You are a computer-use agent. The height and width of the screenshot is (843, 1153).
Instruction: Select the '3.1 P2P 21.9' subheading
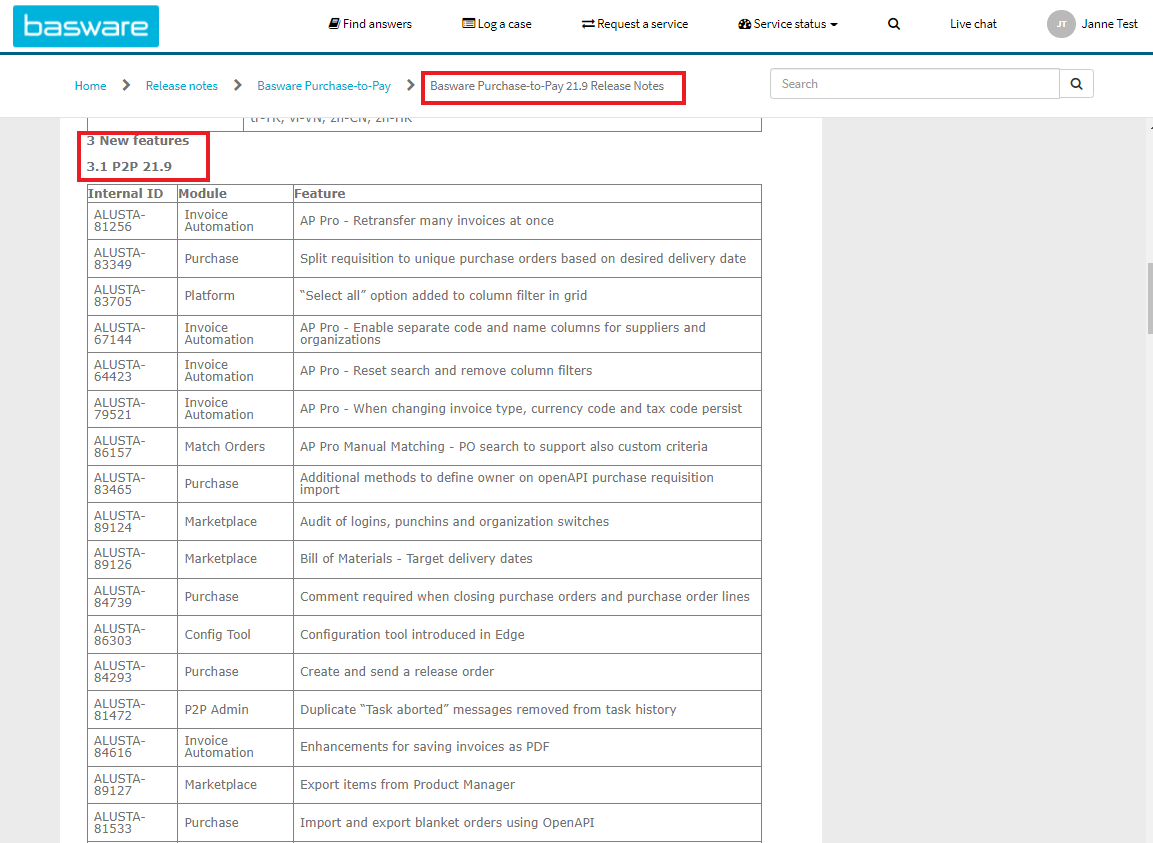pyautogui.click(x=129, y=166)
